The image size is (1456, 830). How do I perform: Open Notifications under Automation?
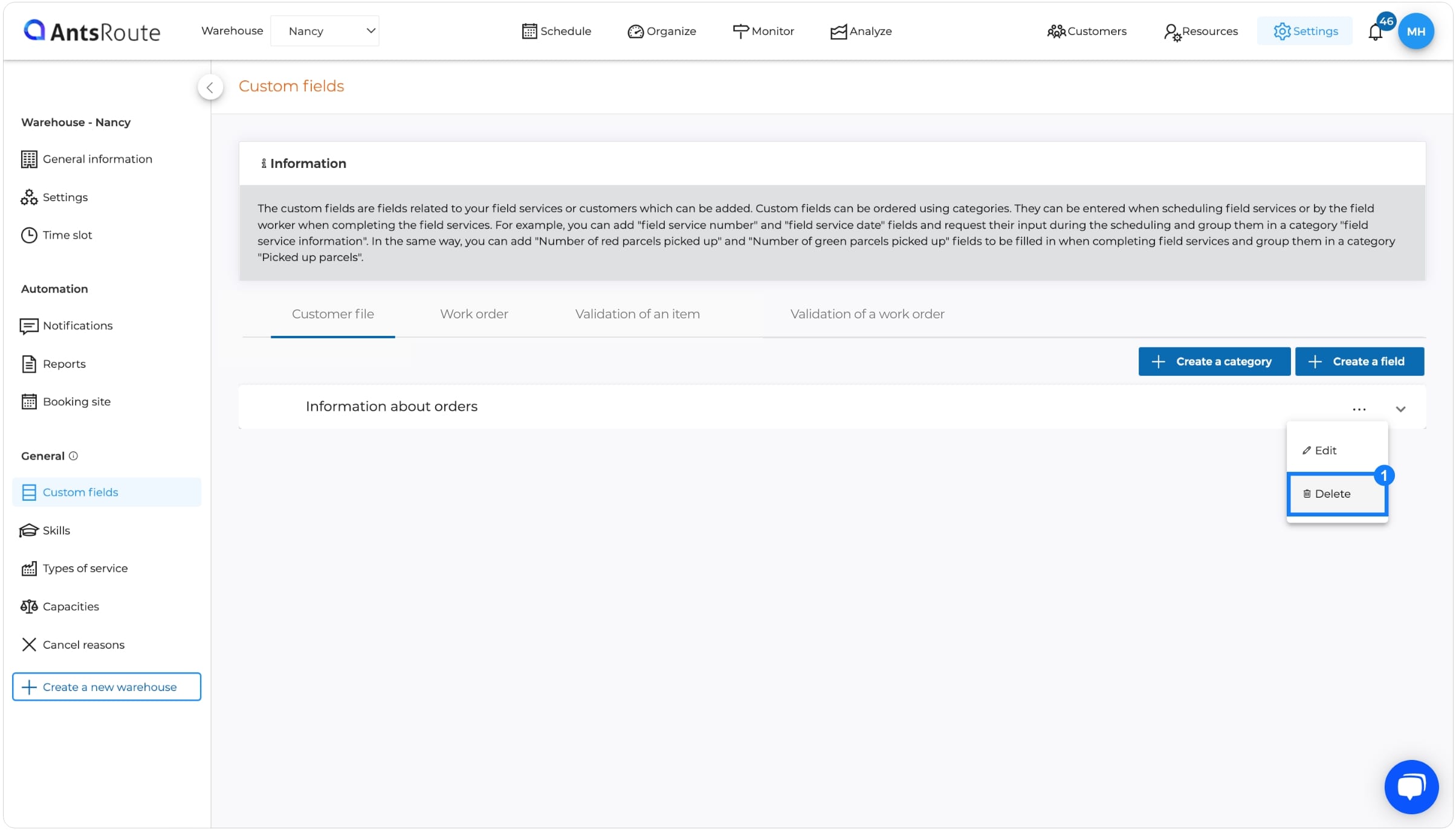(x=66, y=326)
